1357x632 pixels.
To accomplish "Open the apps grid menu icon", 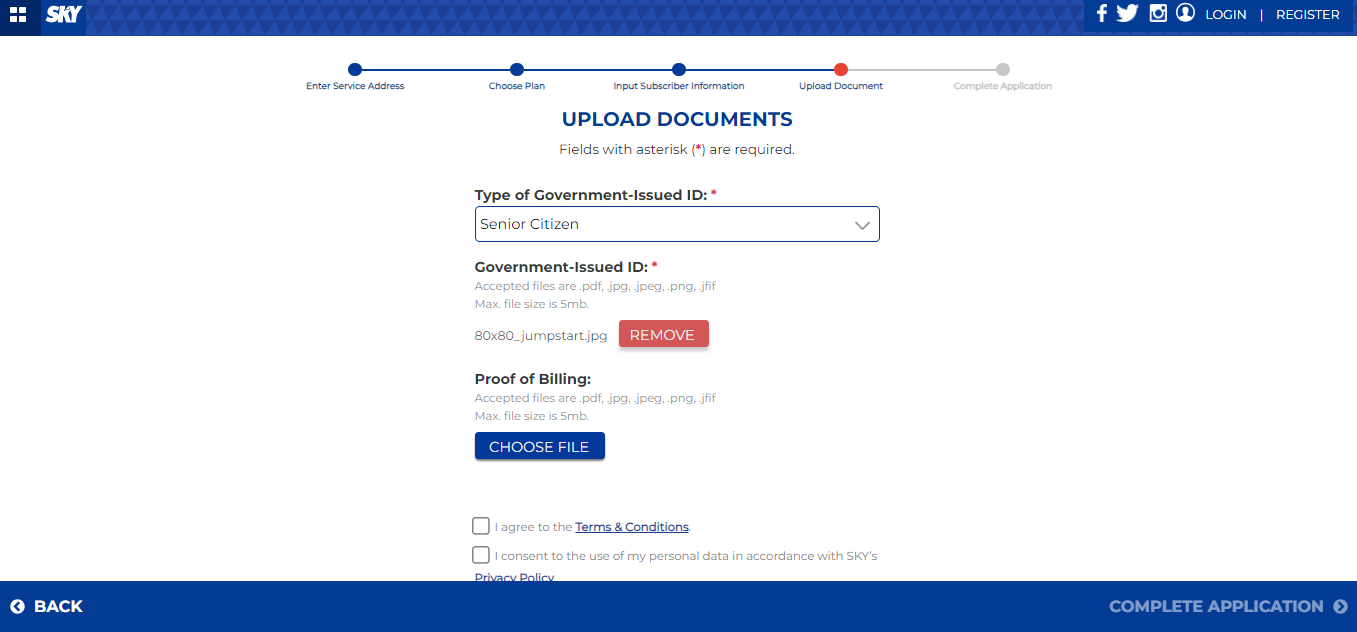I will 18,15.
